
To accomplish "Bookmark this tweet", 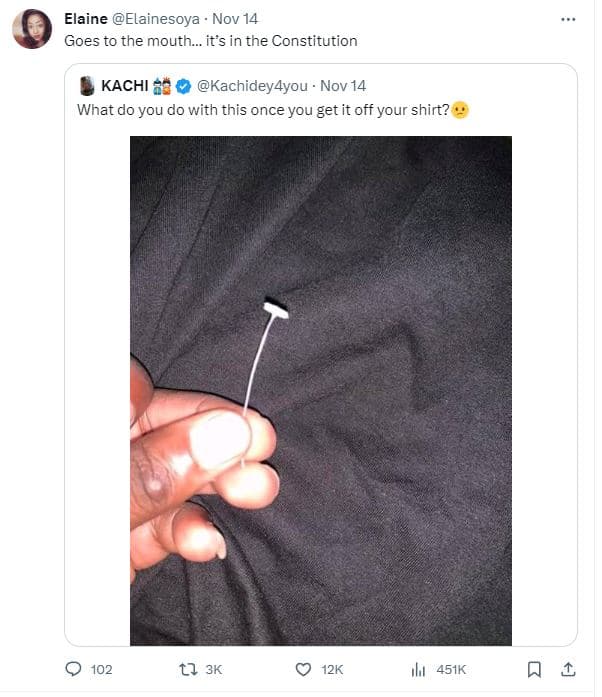I will (534, 669).
